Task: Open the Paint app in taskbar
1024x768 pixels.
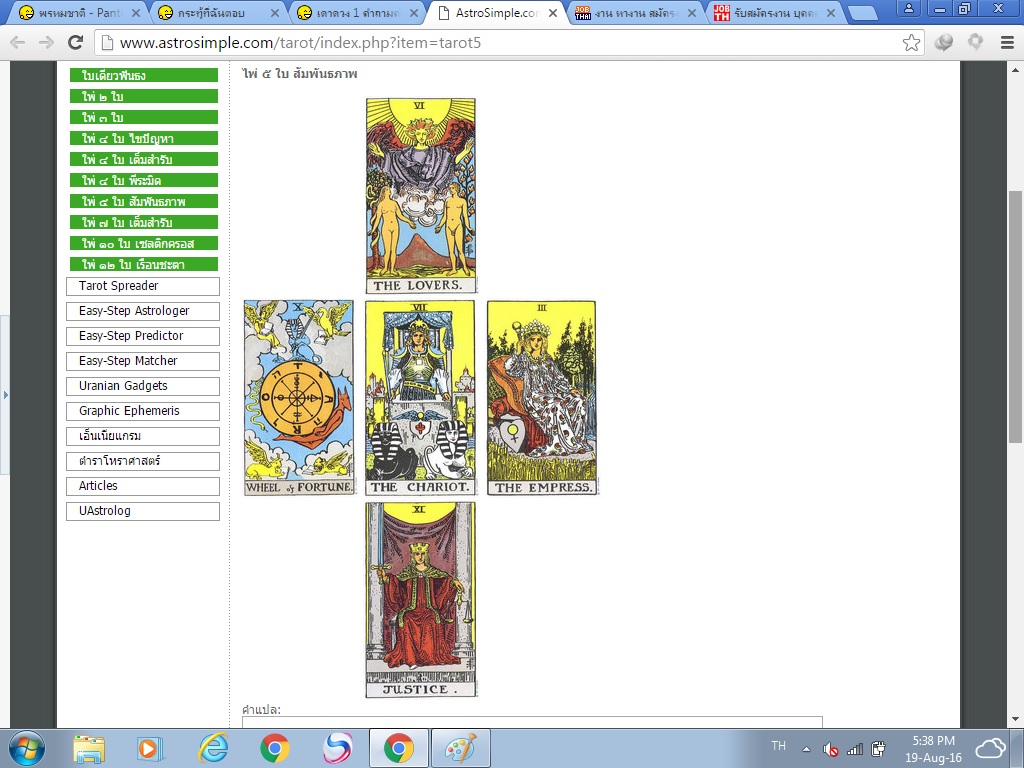Action: (461, 748)
